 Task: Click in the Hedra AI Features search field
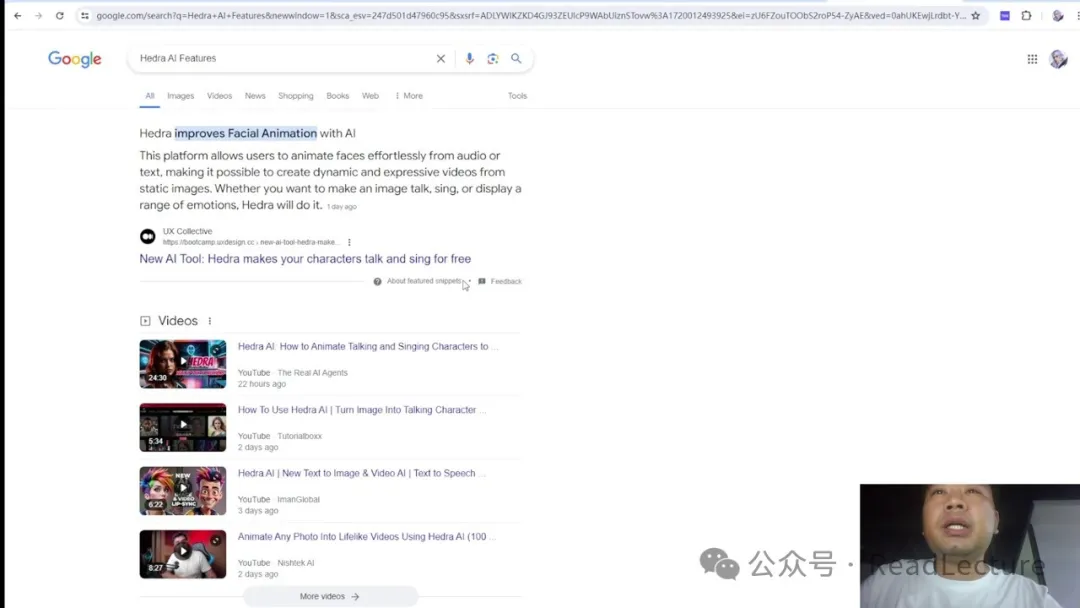[x=280, y=59]
